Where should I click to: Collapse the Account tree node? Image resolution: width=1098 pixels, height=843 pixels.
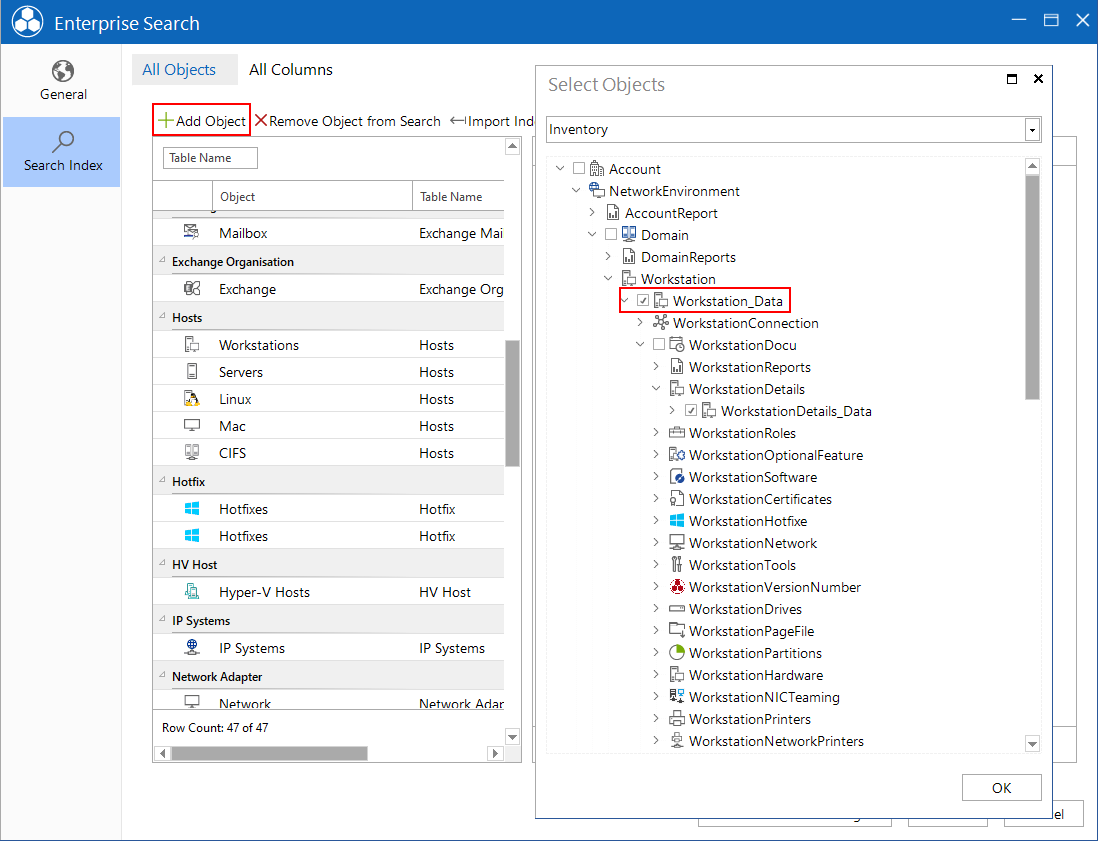pos(560,169)
